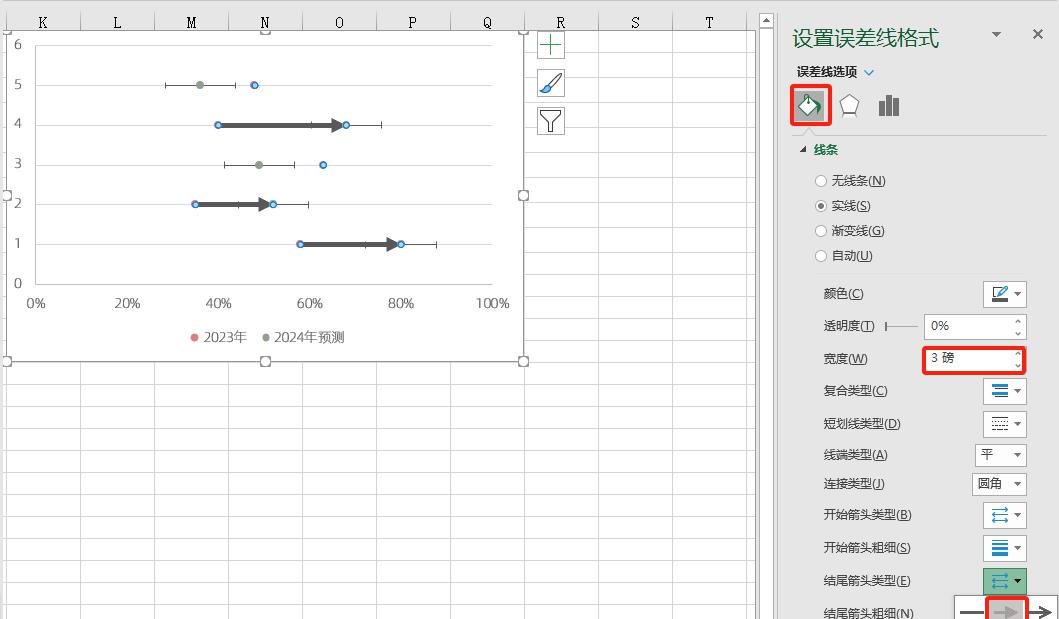Click the pane title 设置误差线格式

pyautogui.click(x=865, y=38)
